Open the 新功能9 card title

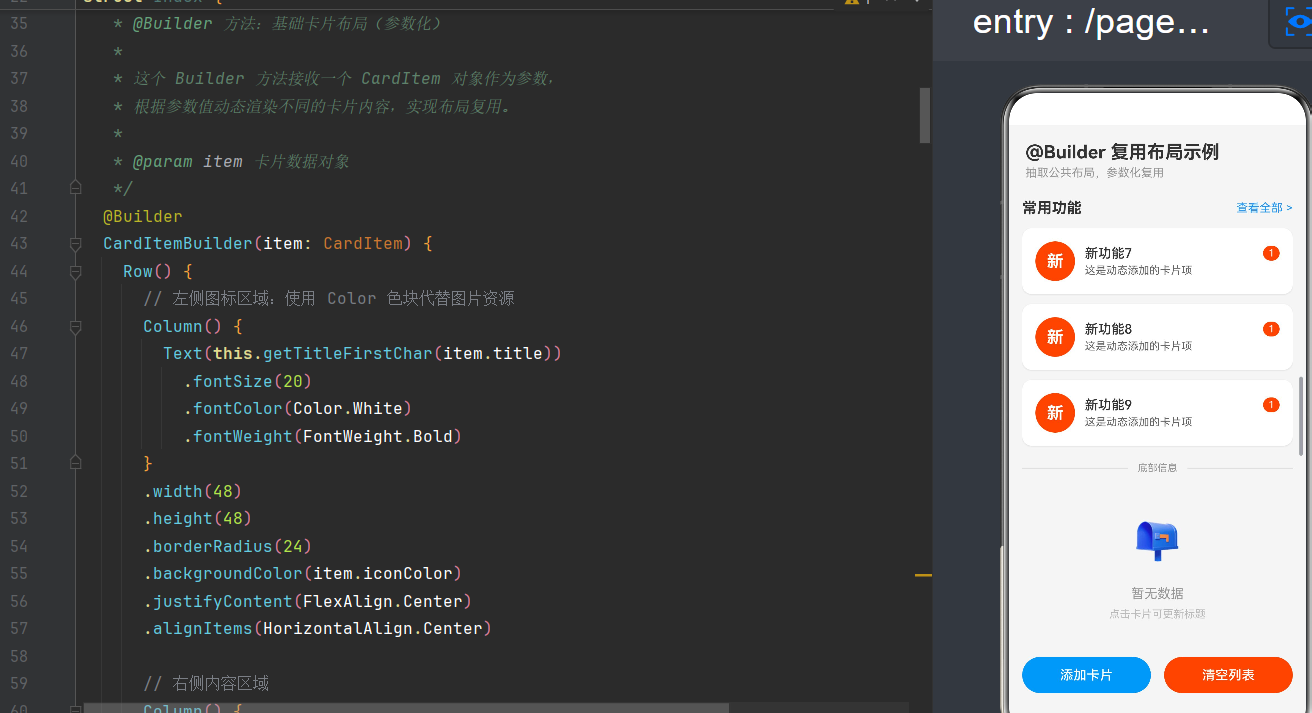click(x=1108, y=405)
